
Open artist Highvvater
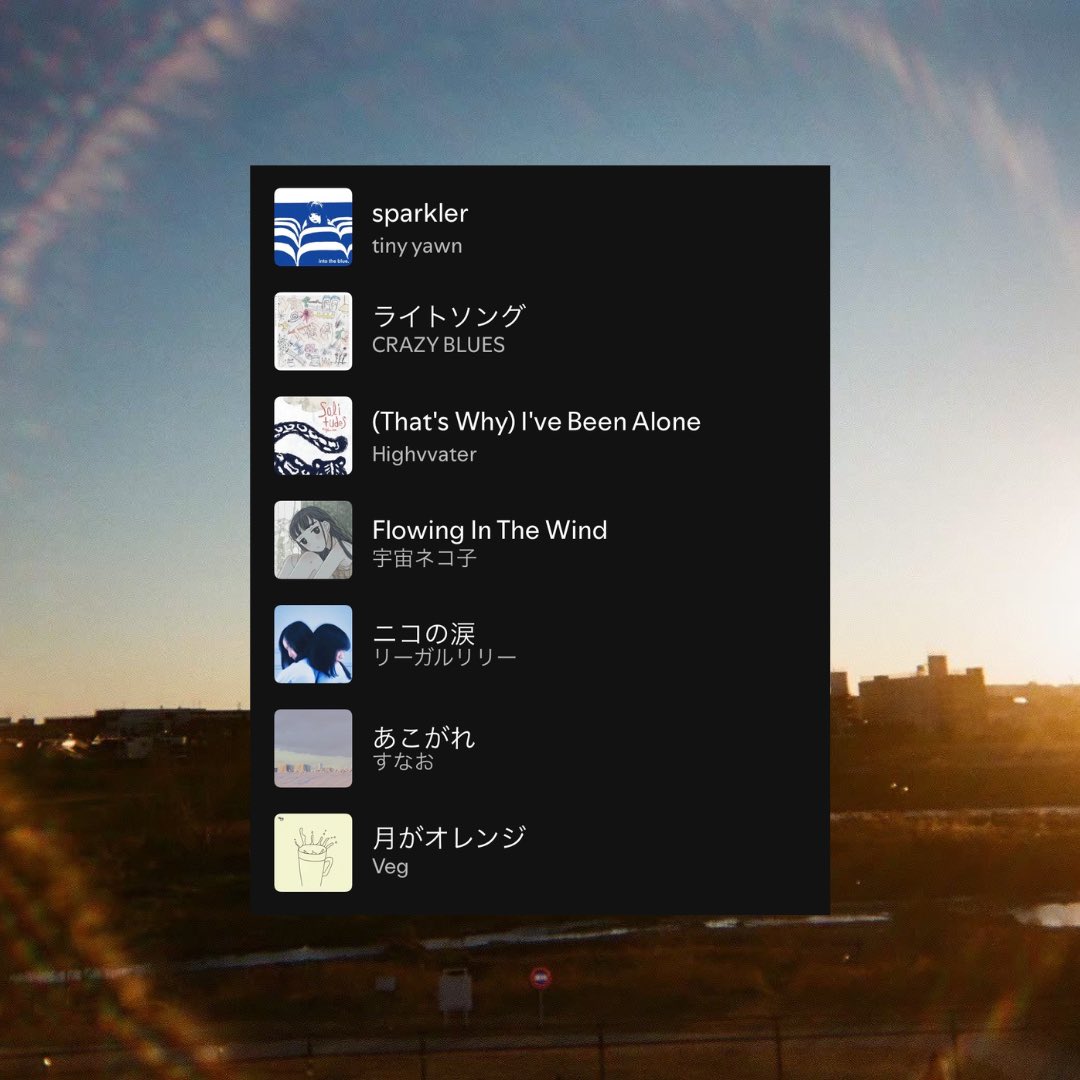[x=424, y=455]
